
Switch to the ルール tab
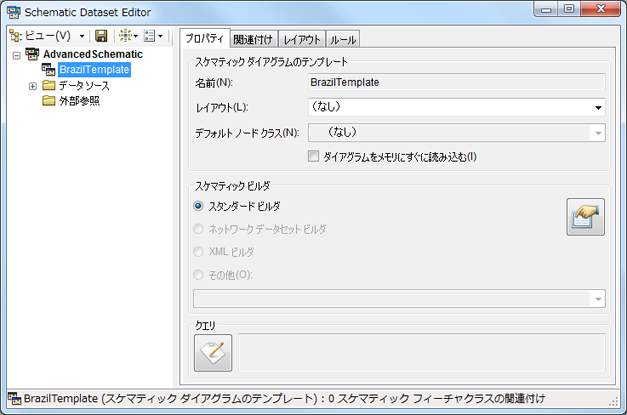click(343, 40)
